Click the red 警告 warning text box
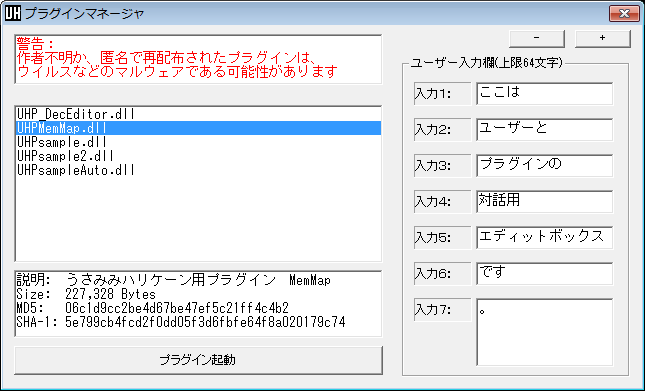This screenshot has width=645, height=391. click(198, 59)
